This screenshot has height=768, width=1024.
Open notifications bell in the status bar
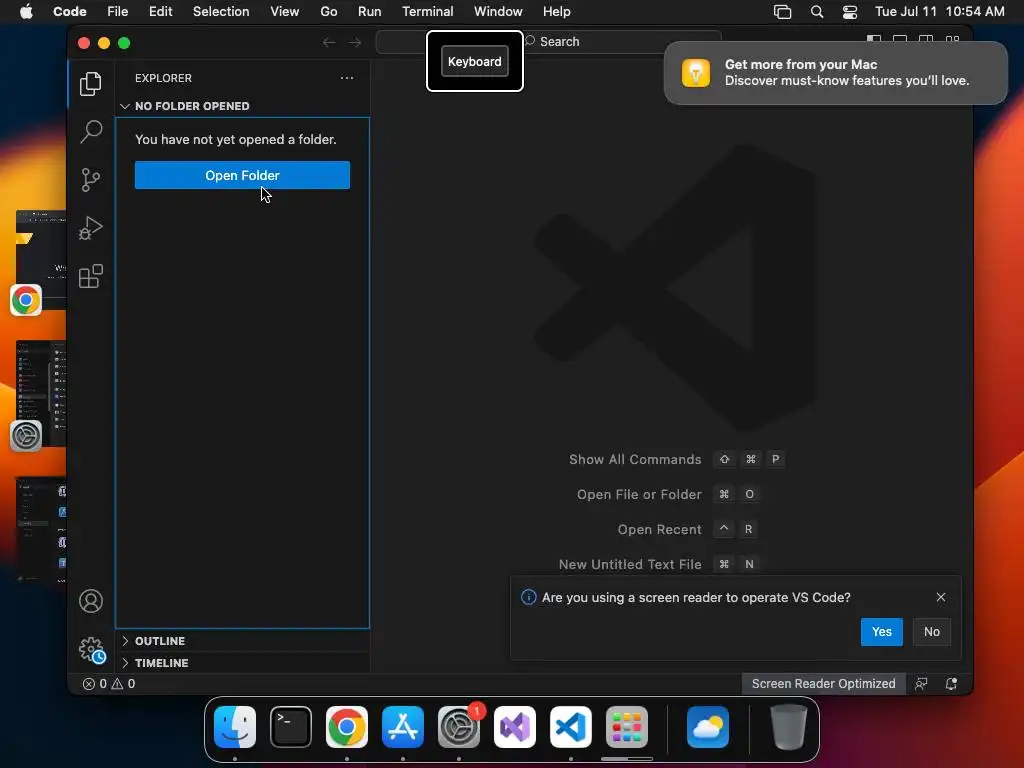coord(952,684)
